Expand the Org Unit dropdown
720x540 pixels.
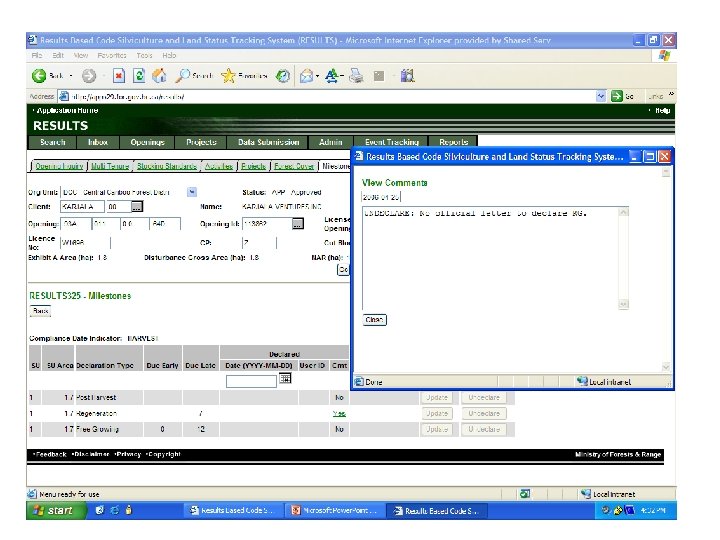click(x=192, y=192)
